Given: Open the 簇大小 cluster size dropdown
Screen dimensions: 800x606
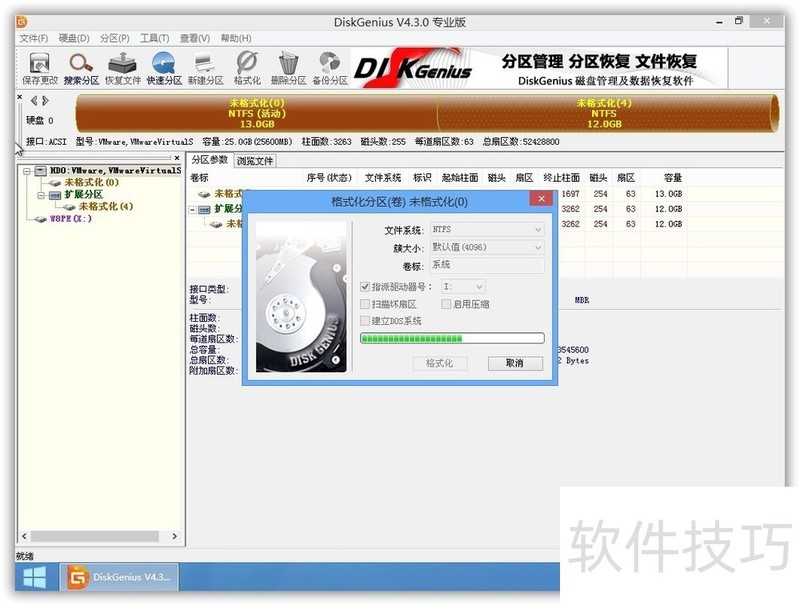Looking at the screenshot, I should [487, 247].
